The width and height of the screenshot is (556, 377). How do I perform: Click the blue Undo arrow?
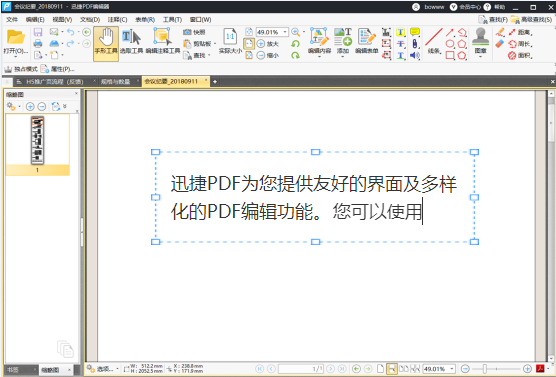pos(71,32)
